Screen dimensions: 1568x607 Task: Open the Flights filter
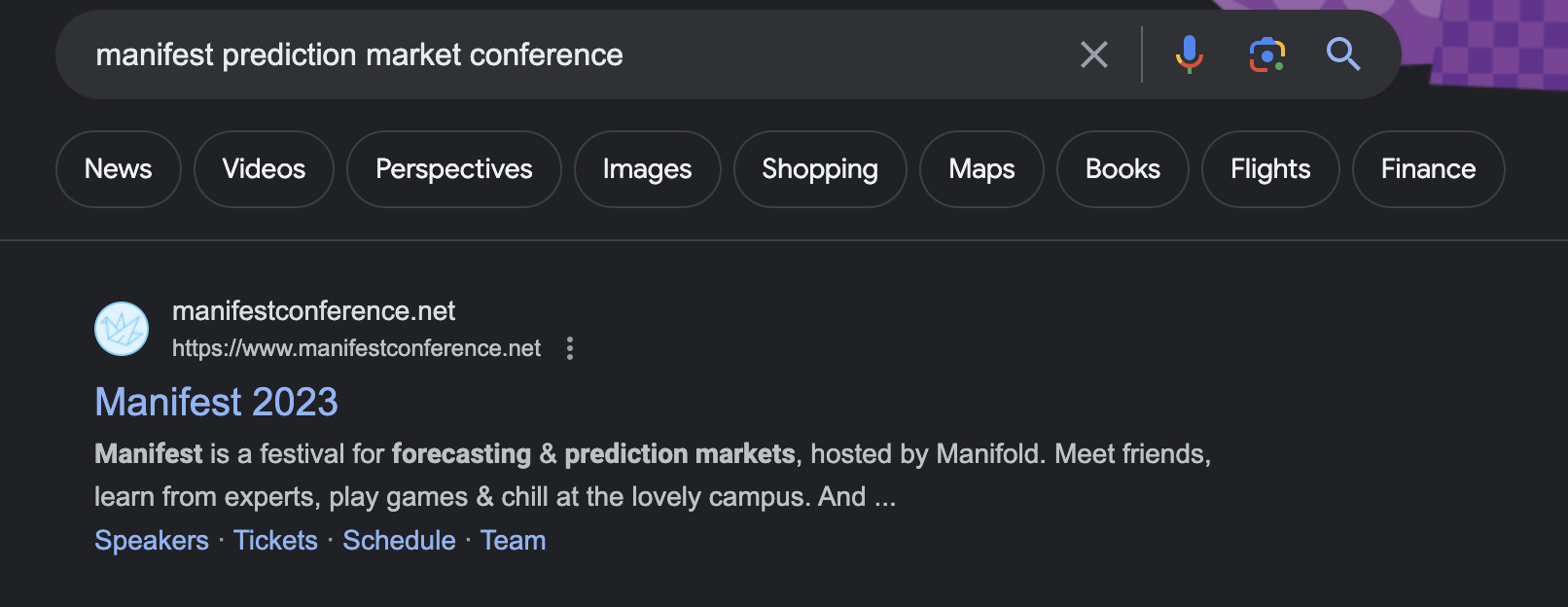(1270, 169)
